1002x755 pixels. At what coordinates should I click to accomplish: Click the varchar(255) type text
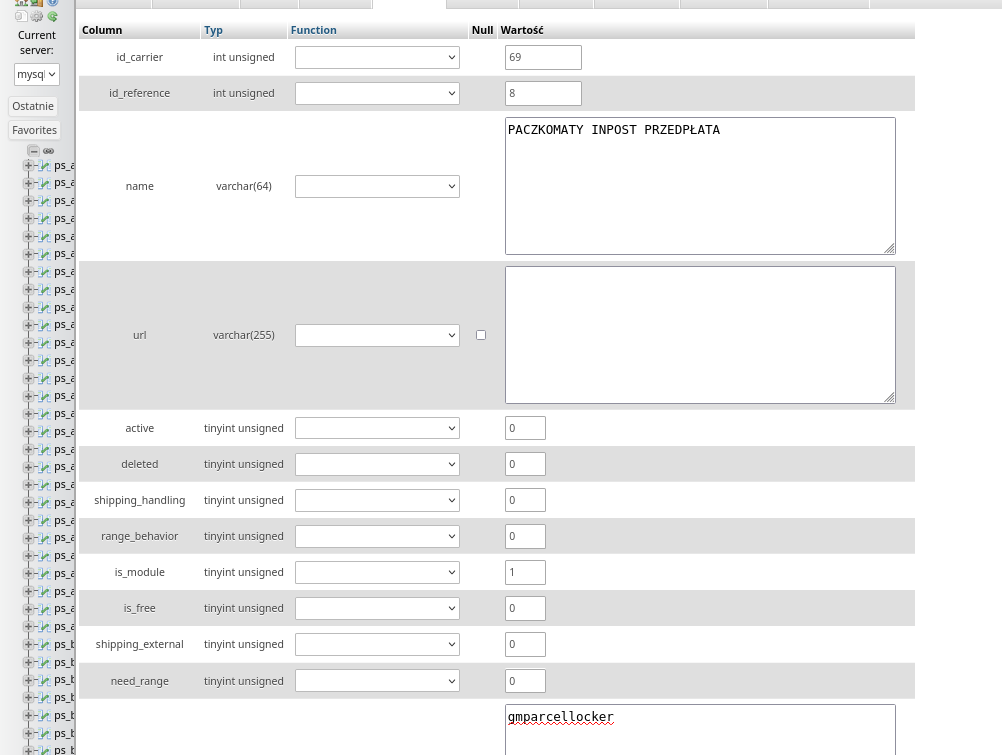[x=243, y=335]
